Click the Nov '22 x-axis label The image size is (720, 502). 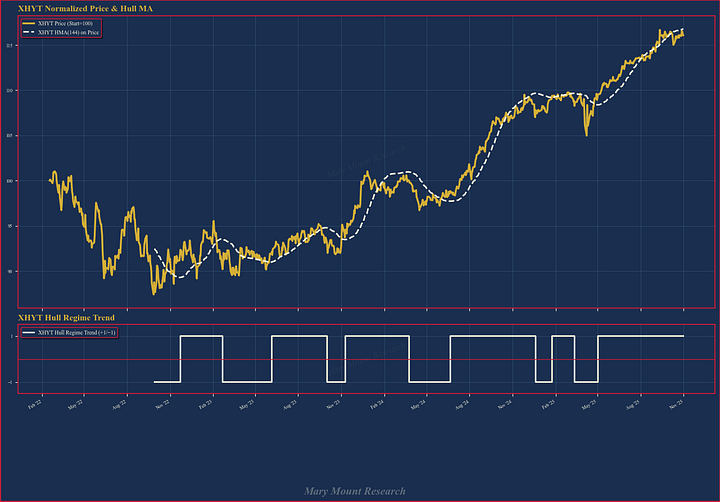click(162, 404)
